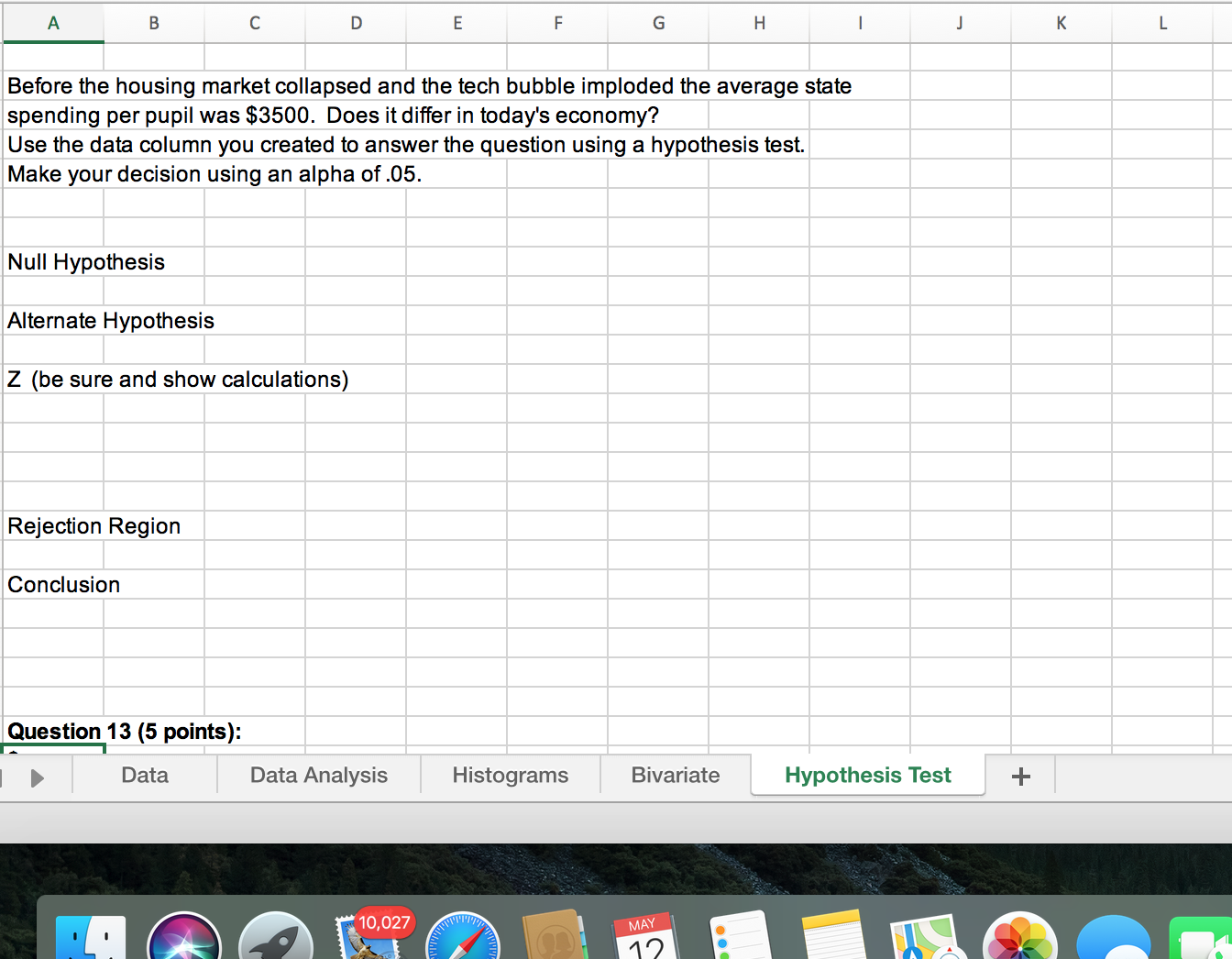Open Safari compass icon
The width and height of the screenshot is (1232, 959).
tap(463, 937)
